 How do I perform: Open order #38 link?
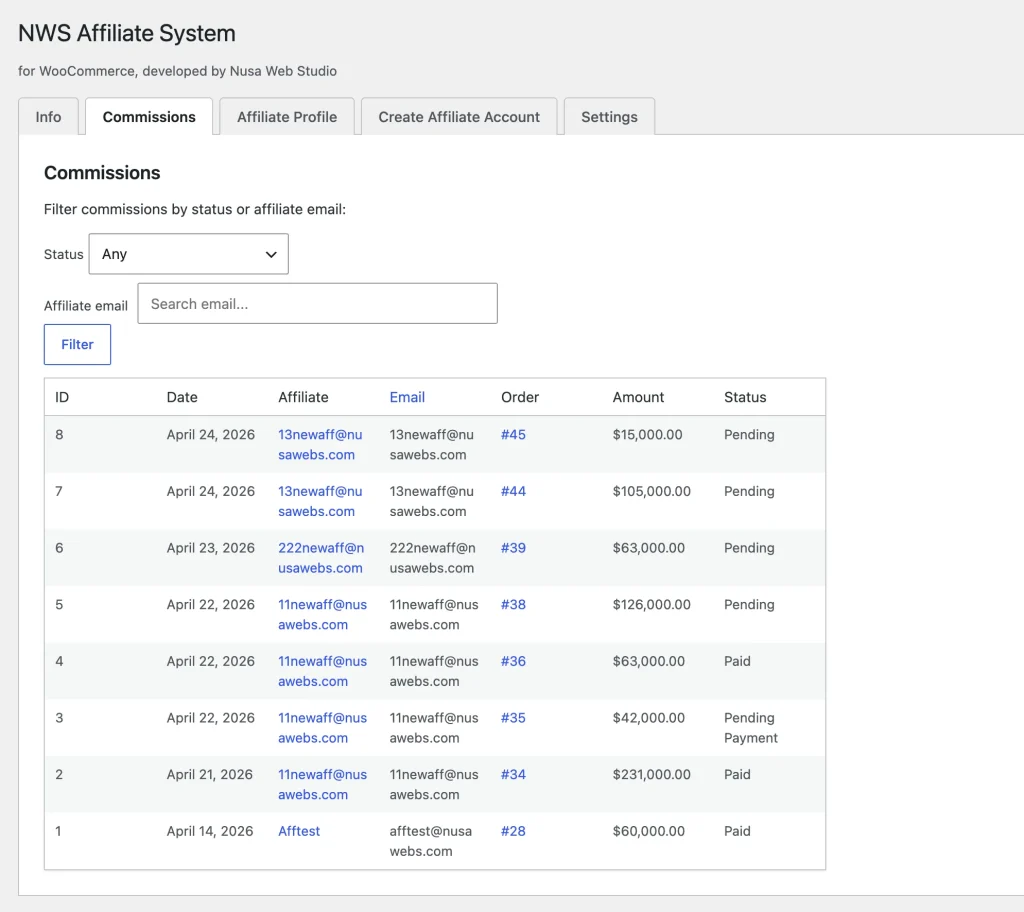(513, 605)
